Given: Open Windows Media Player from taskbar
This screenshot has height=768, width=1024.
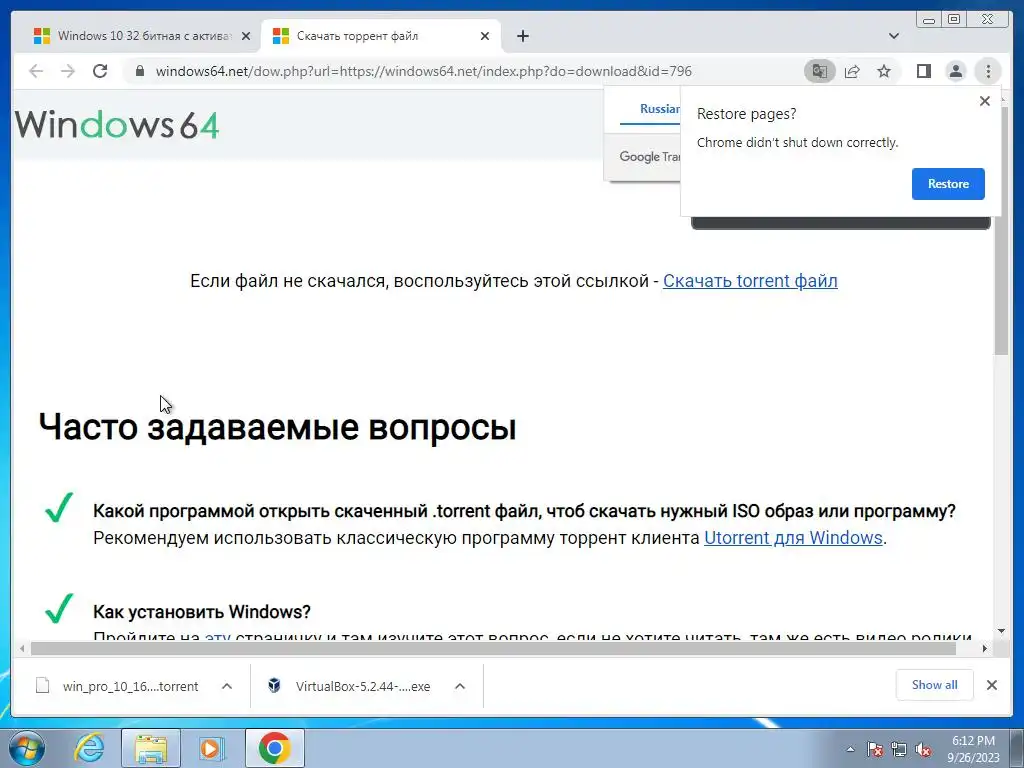Looking at the screenshot, I should (212, 748).
